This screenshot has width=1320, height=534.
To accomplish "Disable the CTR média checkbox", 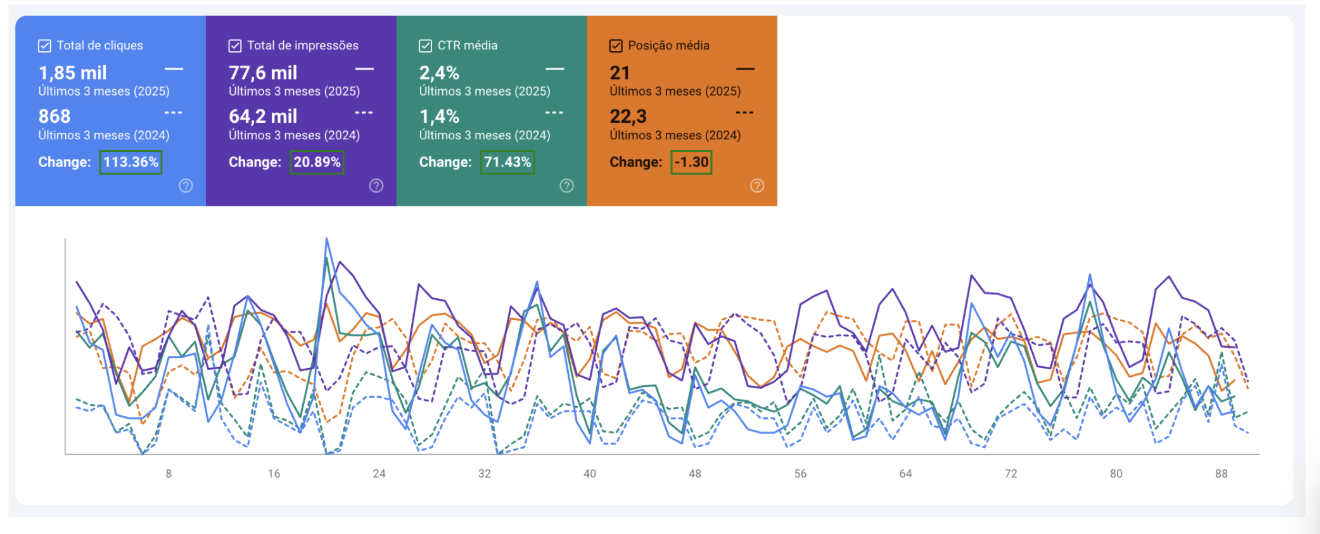I will tap(426, 45).
